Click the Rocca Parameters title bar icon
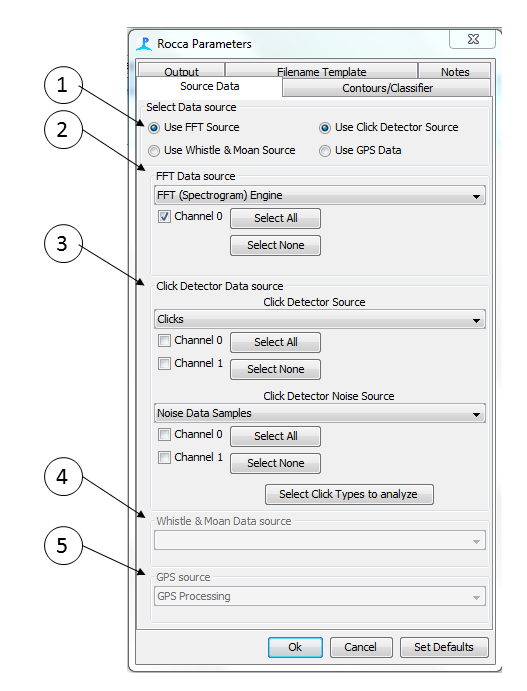 [144, 44]
